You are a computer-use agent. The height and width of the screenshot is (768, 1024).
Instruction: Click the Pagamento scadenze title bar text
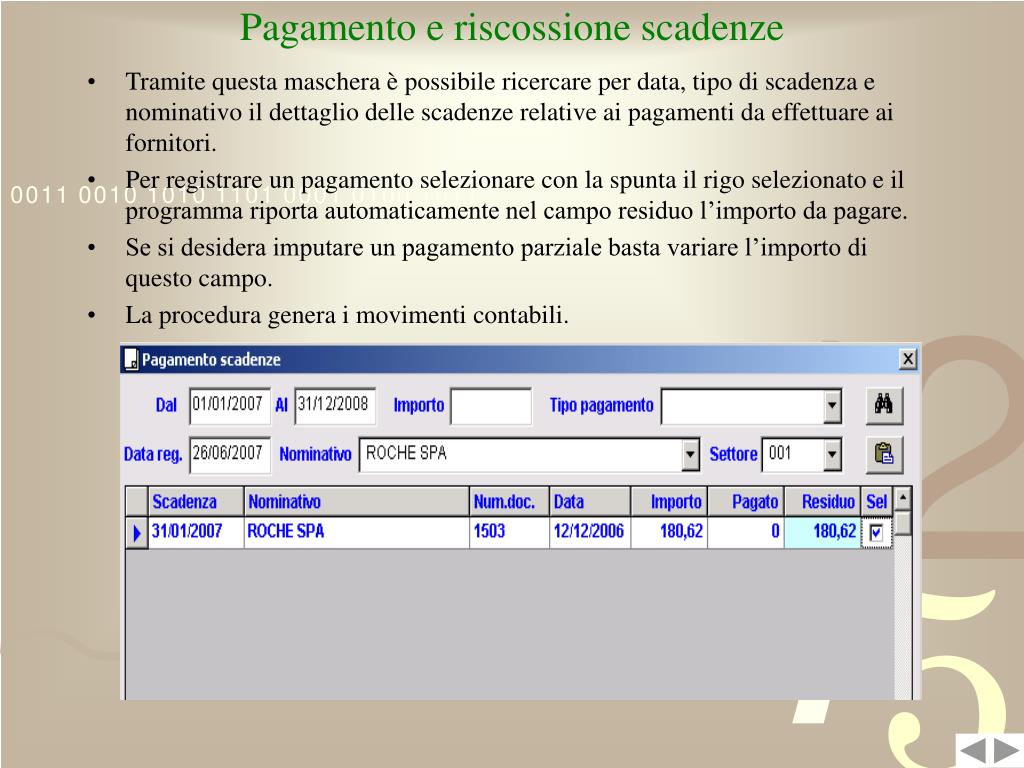[212, 360]
